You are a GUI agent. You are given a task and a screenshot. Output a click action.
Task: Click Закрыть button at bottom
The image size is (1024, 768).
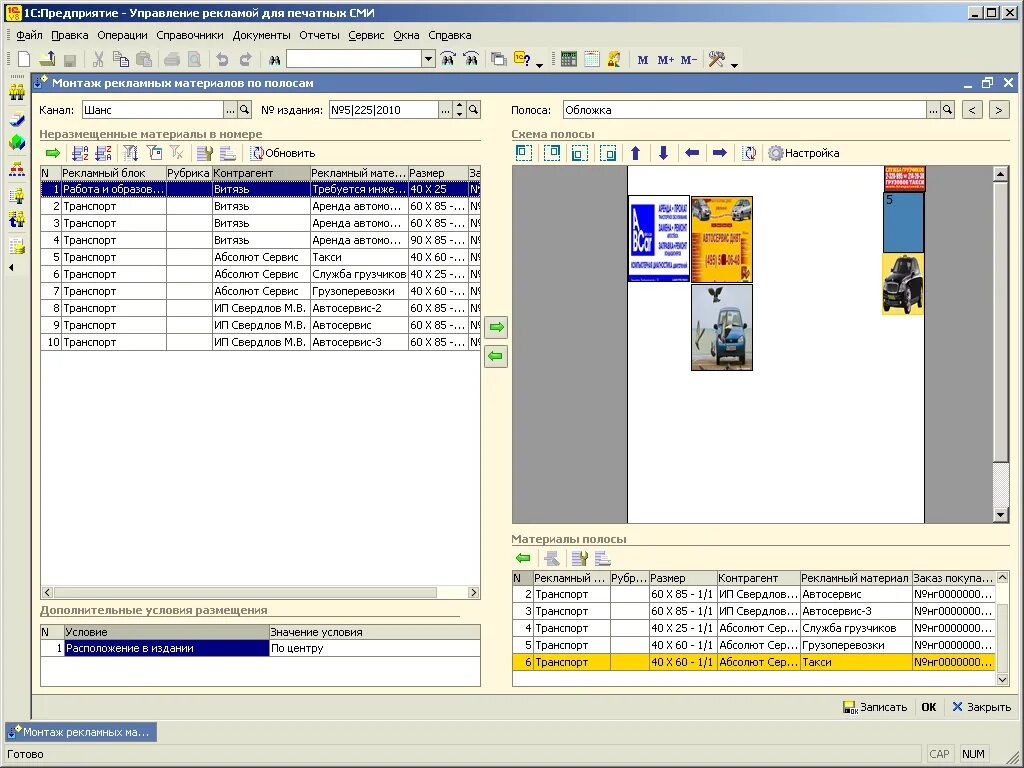(982, 707)
